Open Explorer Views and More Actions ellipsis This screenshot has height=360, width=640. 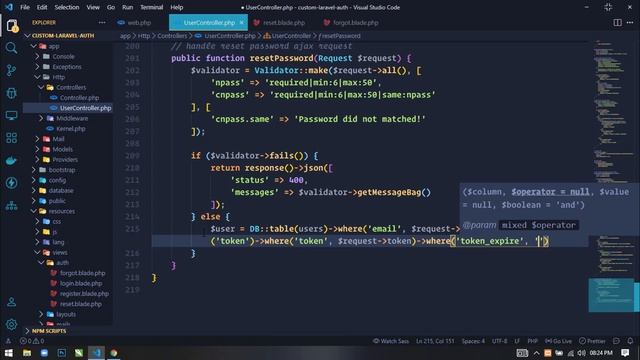102,22
